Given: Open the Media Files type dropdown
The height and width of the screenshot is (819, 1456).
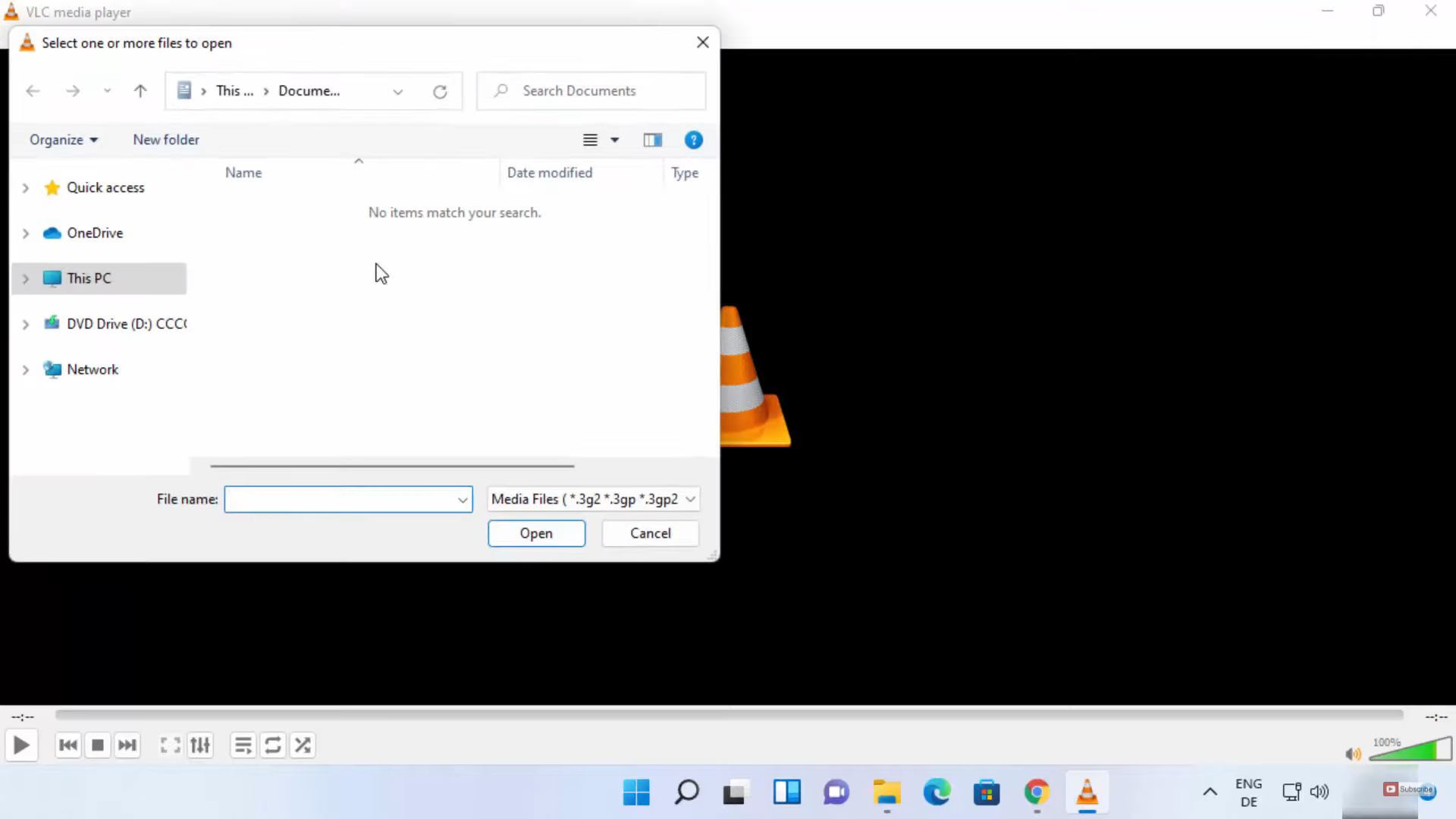Looking at the screenshot, I should tap(690, 499).
